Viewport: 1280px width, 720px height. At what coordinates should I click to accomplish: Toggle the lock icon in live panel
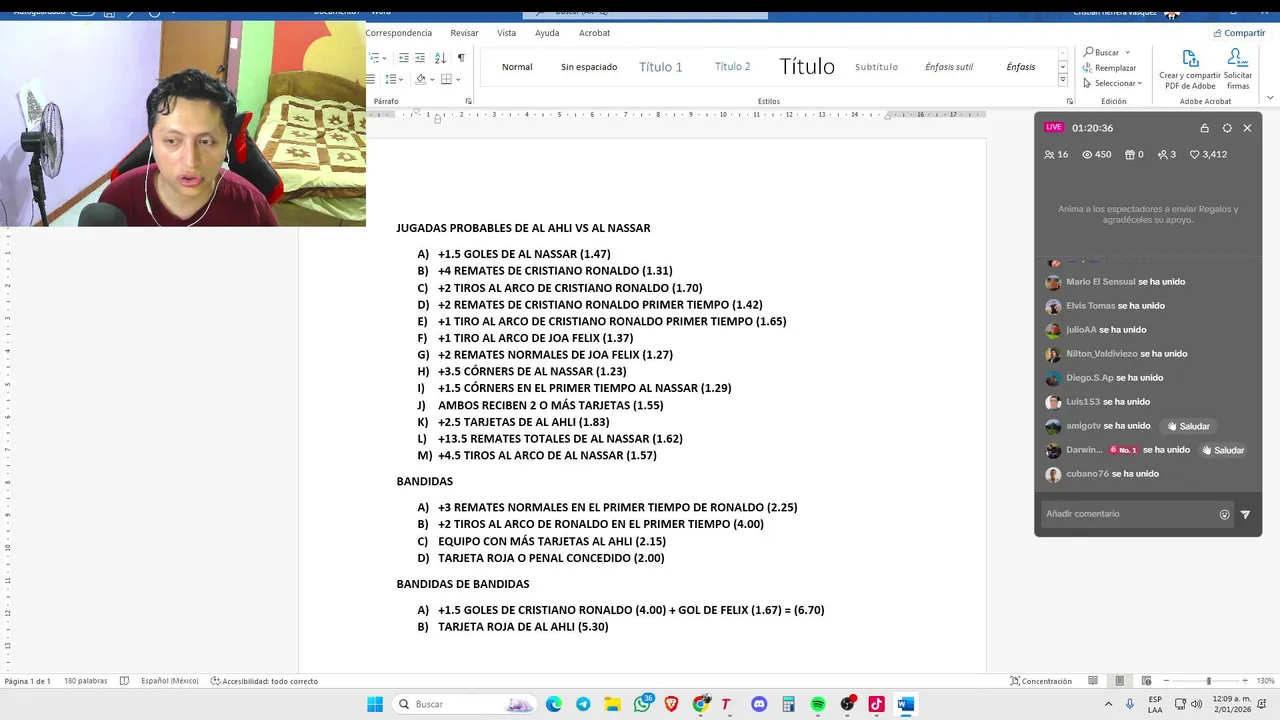[1204, 128]
